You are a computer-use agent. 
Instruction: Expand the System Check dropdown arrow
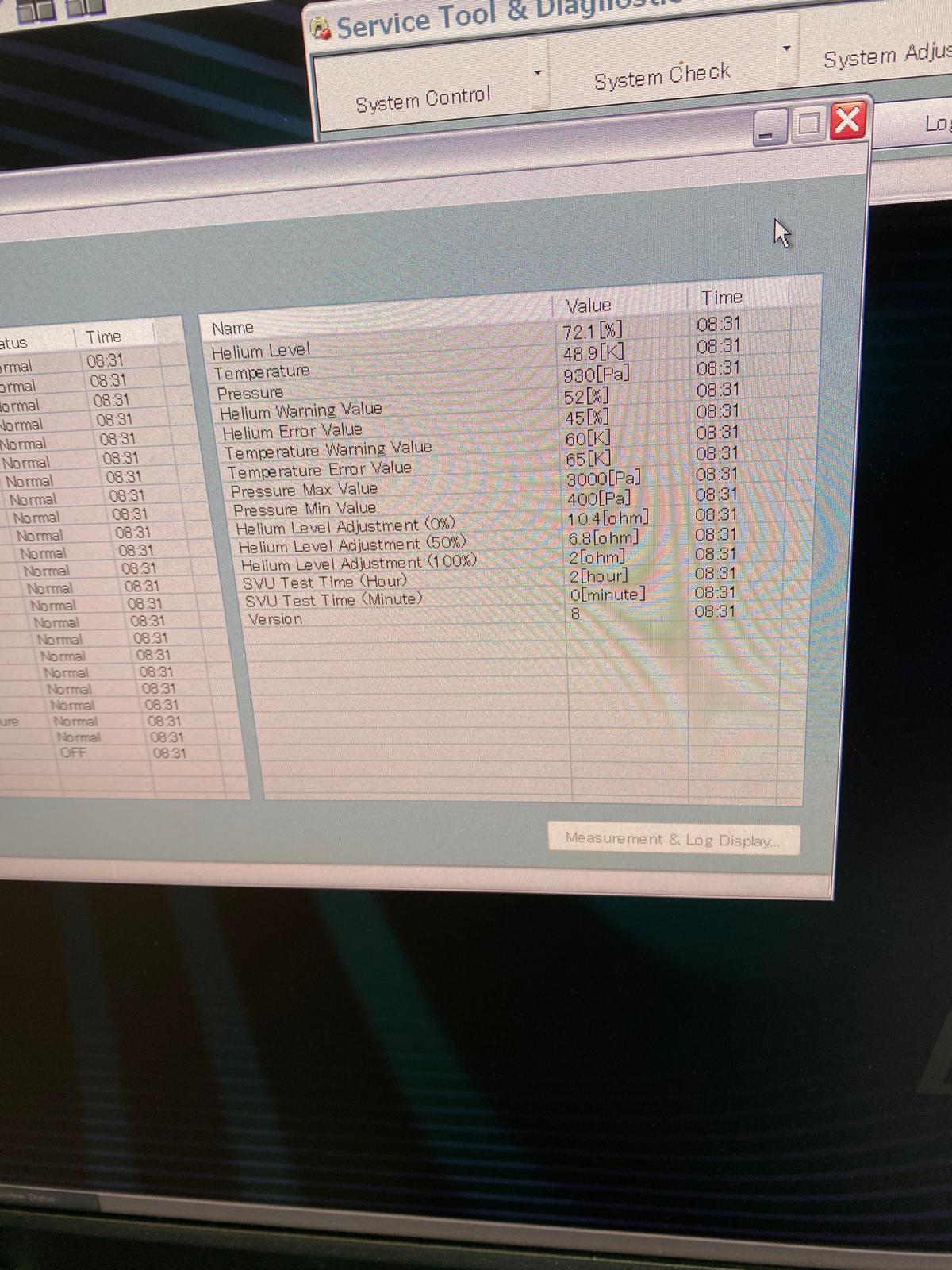click(x=786, y=48)
